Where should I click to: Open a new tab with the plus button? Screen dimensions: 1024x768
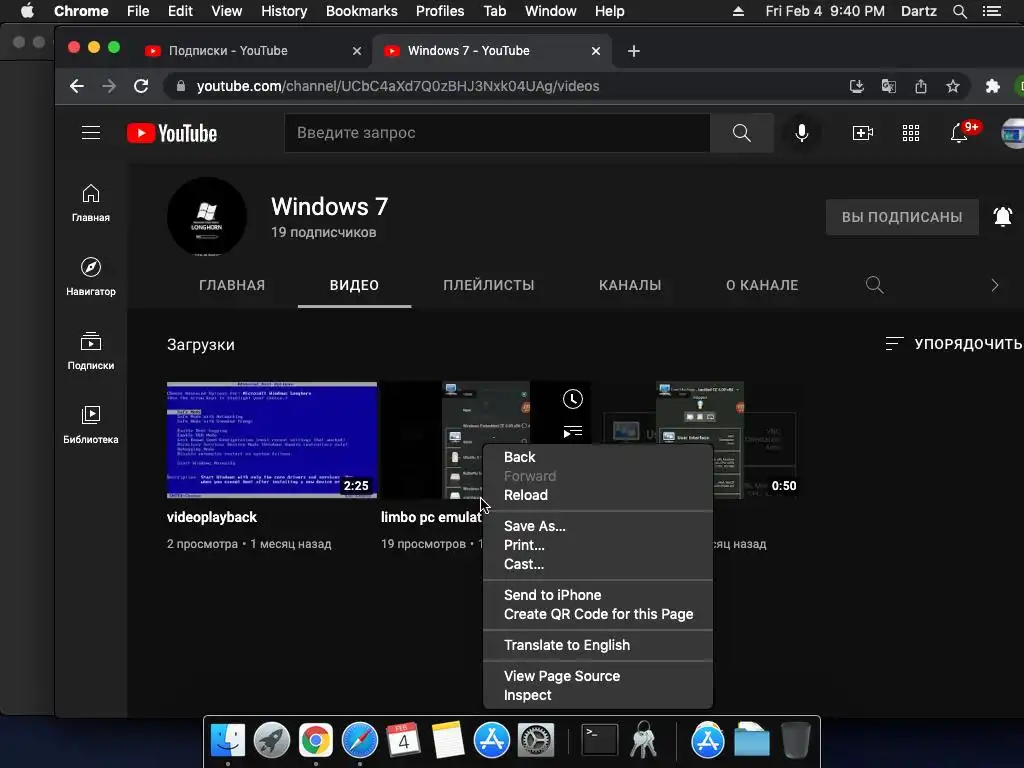tap(633, 51)
